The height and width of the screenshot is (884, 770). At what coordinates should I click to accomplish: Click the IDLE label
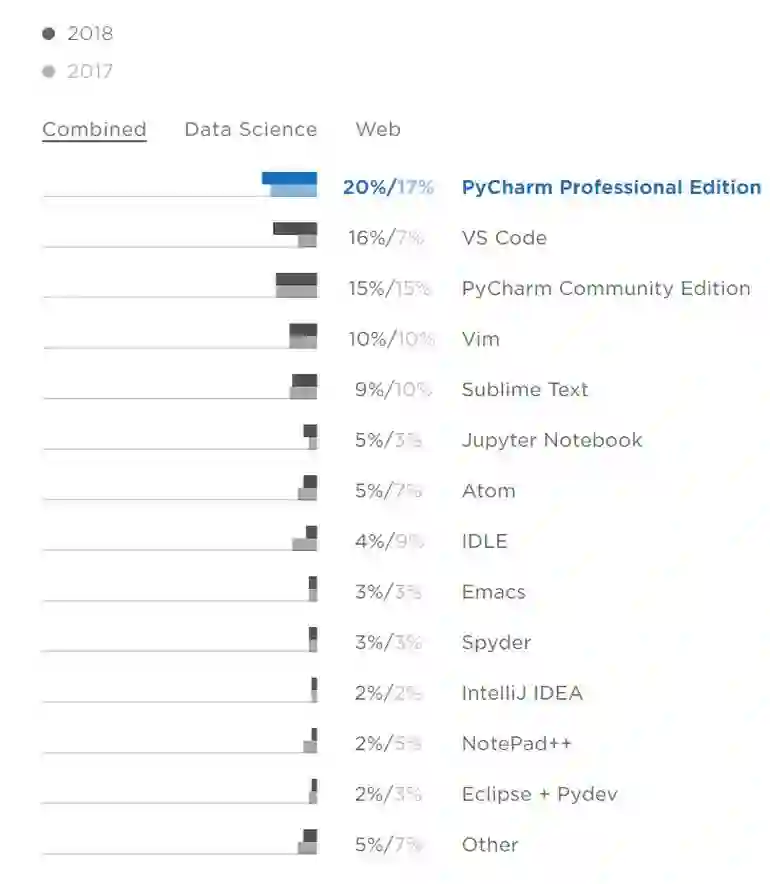coord(484,541)
